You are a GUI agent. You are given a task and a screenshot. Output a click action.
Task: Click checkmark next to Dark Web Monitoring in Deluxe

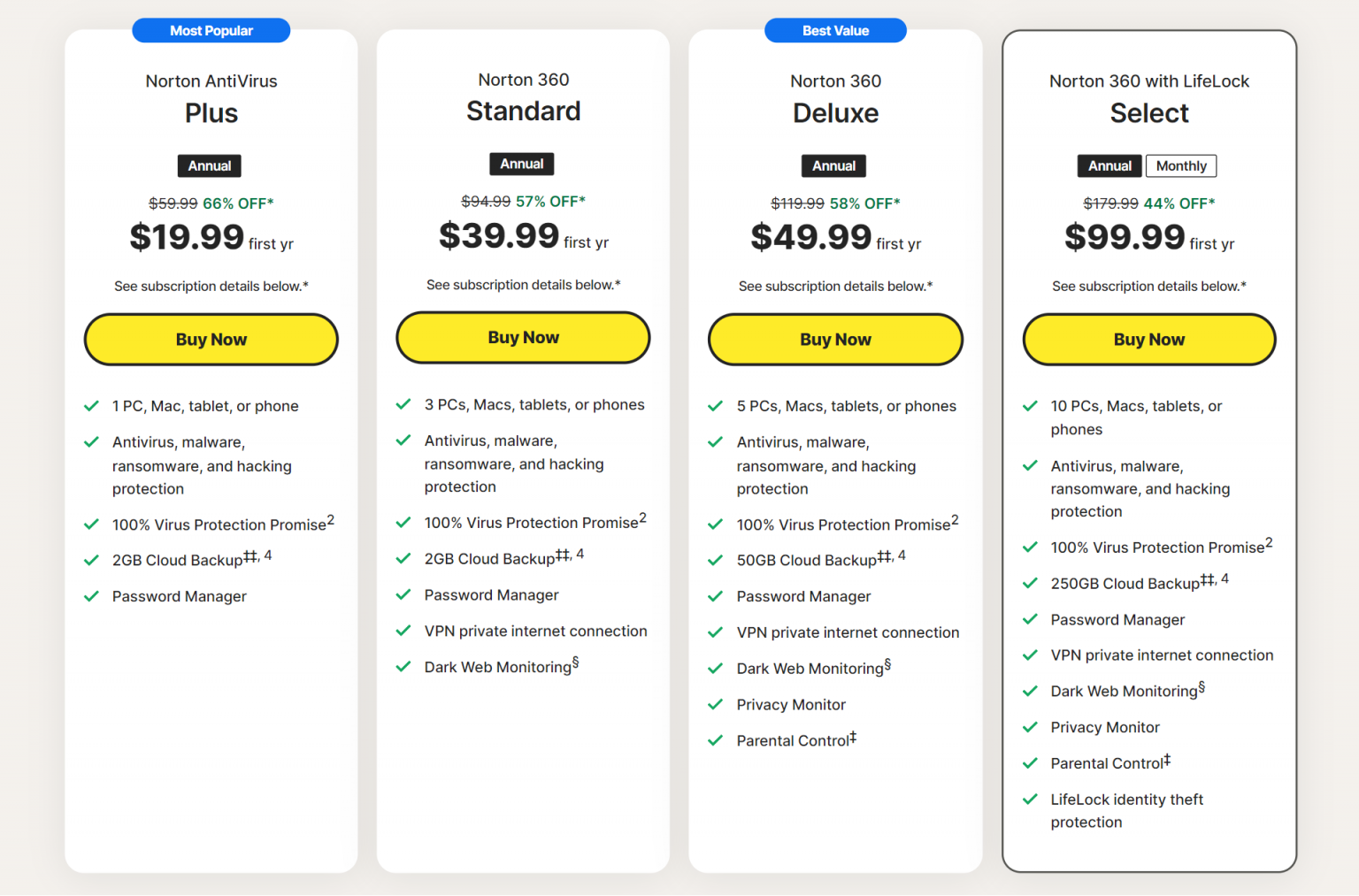click(x=715, y=669)
